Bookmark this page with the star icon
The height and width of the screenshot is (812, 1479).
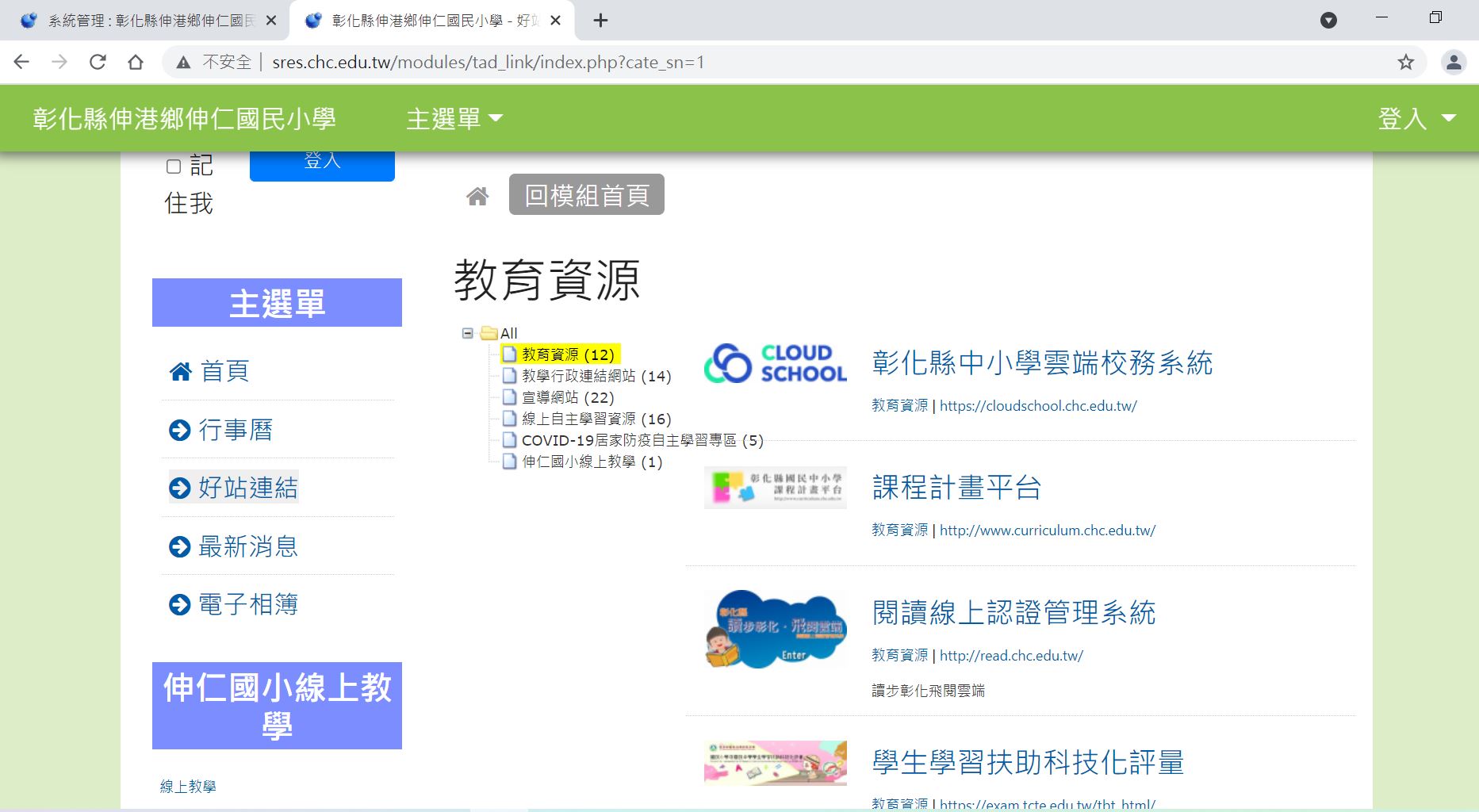coord(1406,62)
